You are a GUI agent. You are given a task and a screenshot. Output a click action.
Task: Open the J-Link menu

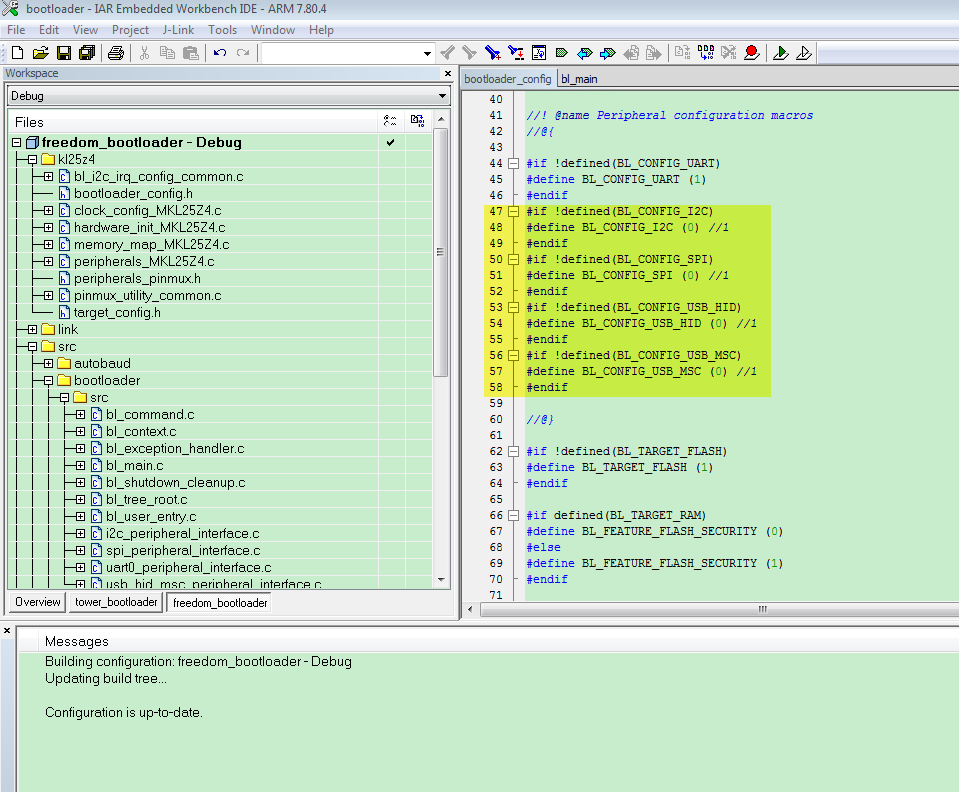click(178, 30)
